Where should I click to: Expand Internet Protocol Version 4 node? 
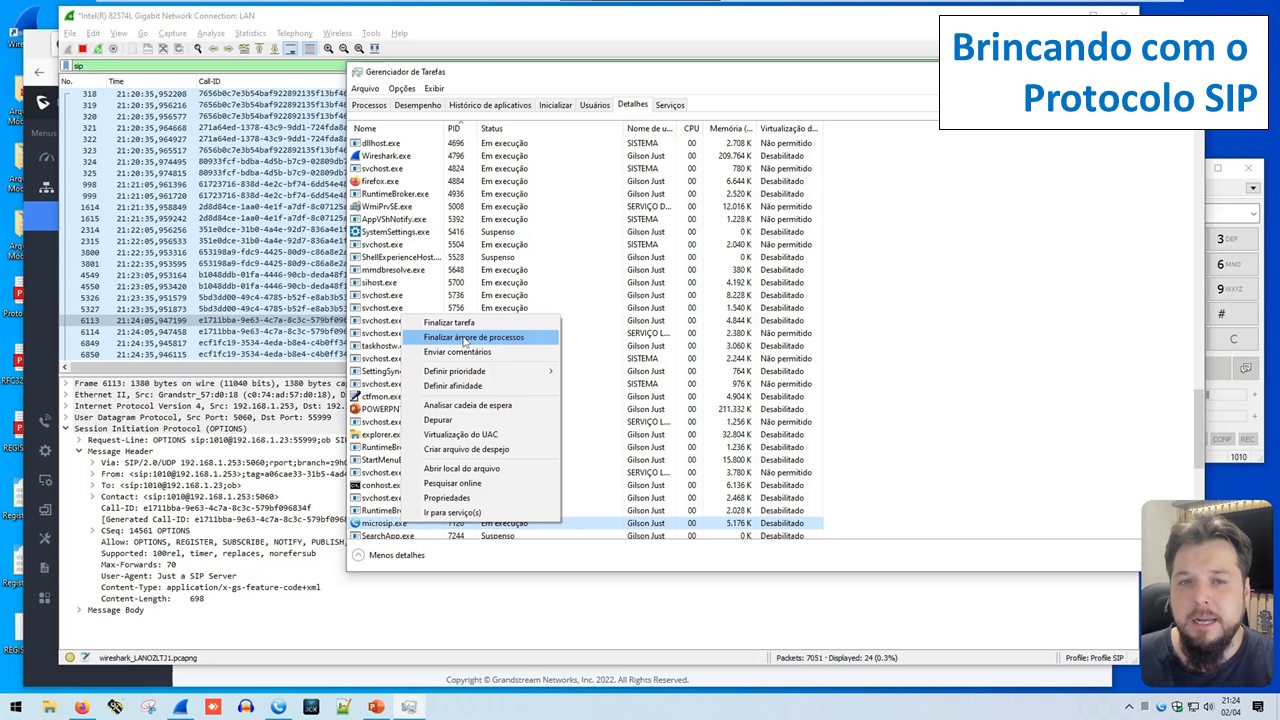(67, 406)
